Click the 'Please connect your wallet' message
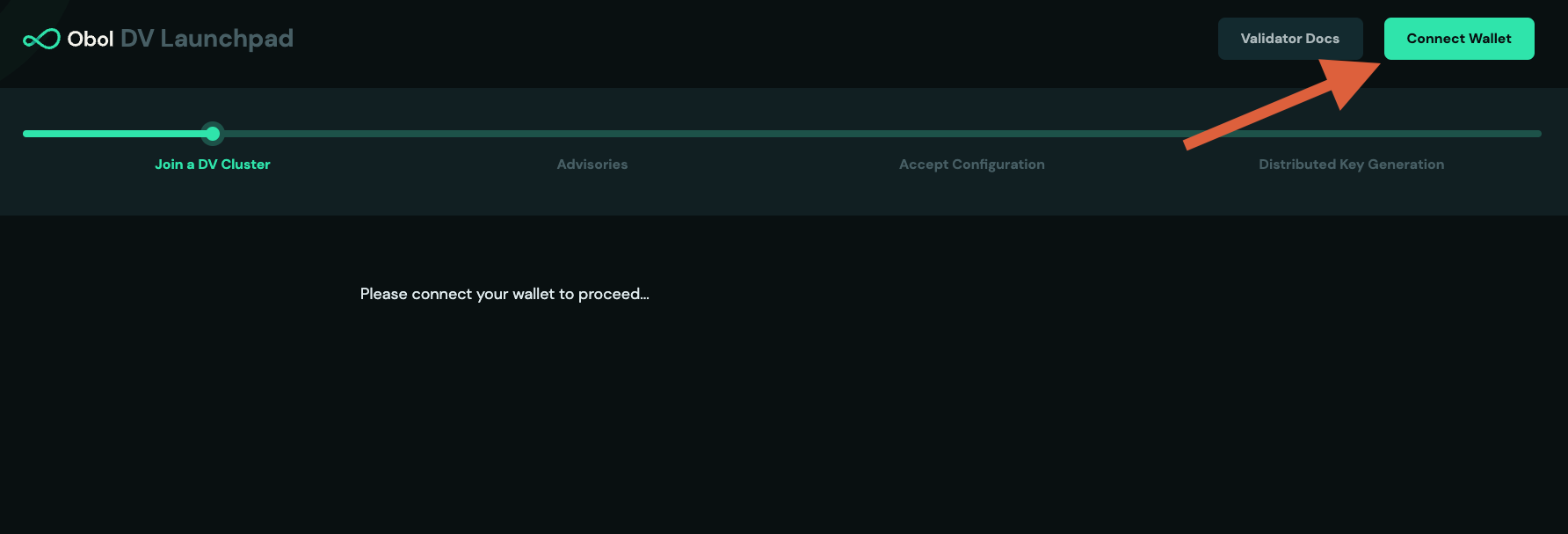Screen dimensions: 1568x534 pyautogui.click(x=503, y=294)
